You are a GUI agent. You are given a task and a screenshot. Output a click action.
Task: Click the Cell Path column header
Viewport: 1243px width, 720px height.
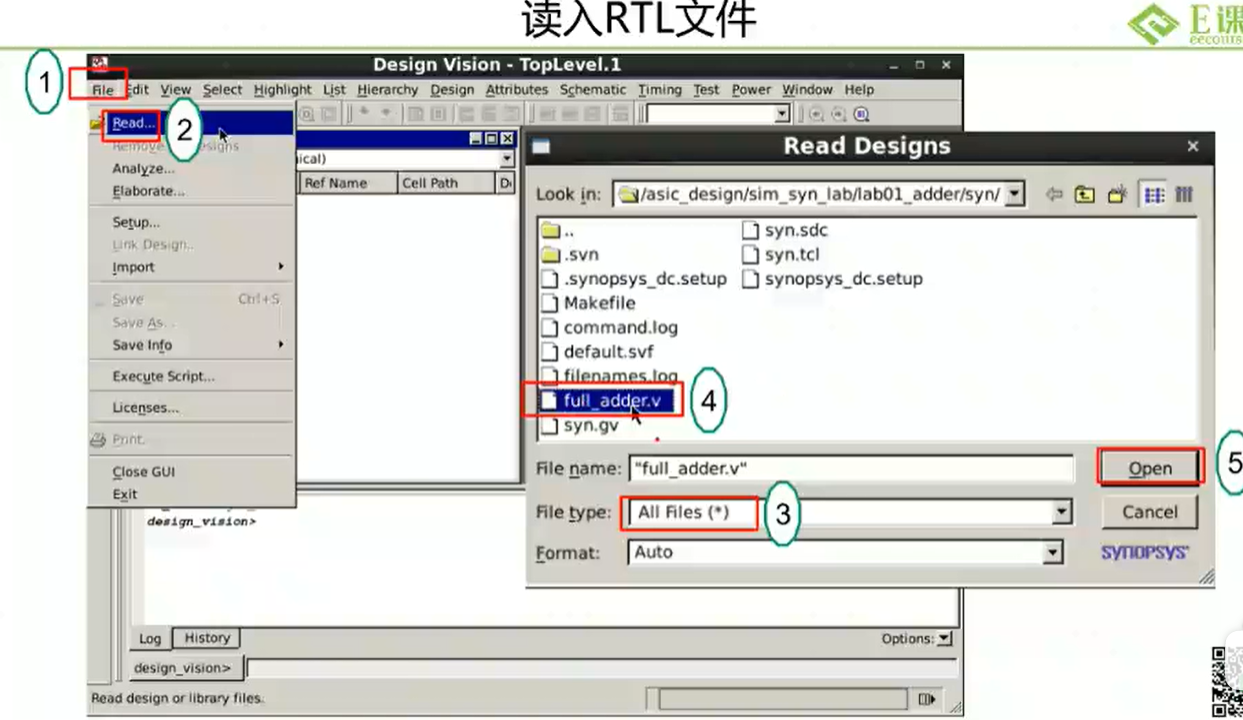pyautogui.click(x=444, y=183)
